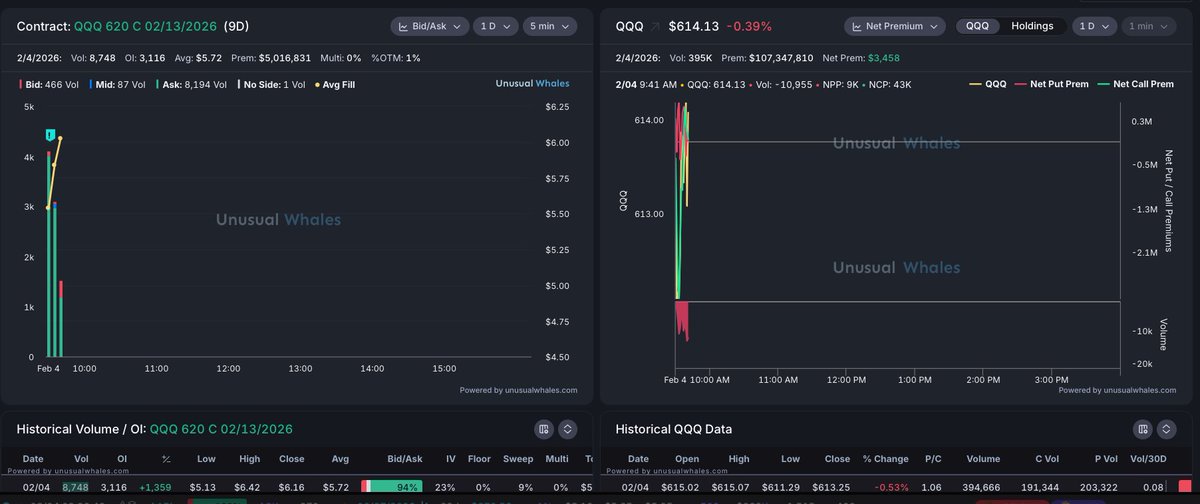Open the Net Premium chart type dropdown
This screenshot has height=504, width=1200.
[x=895, y=26]
